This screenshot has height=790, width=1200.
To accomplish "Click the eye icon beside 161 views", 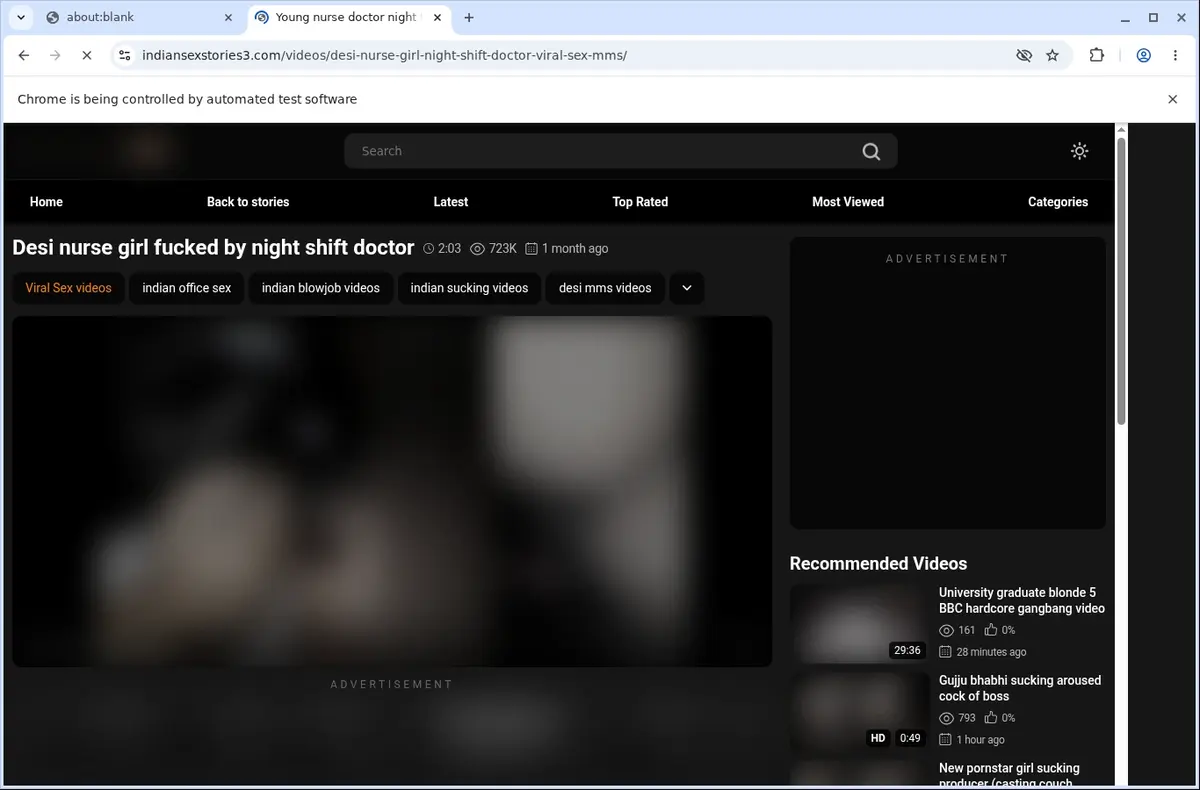I will coord(946,630).
